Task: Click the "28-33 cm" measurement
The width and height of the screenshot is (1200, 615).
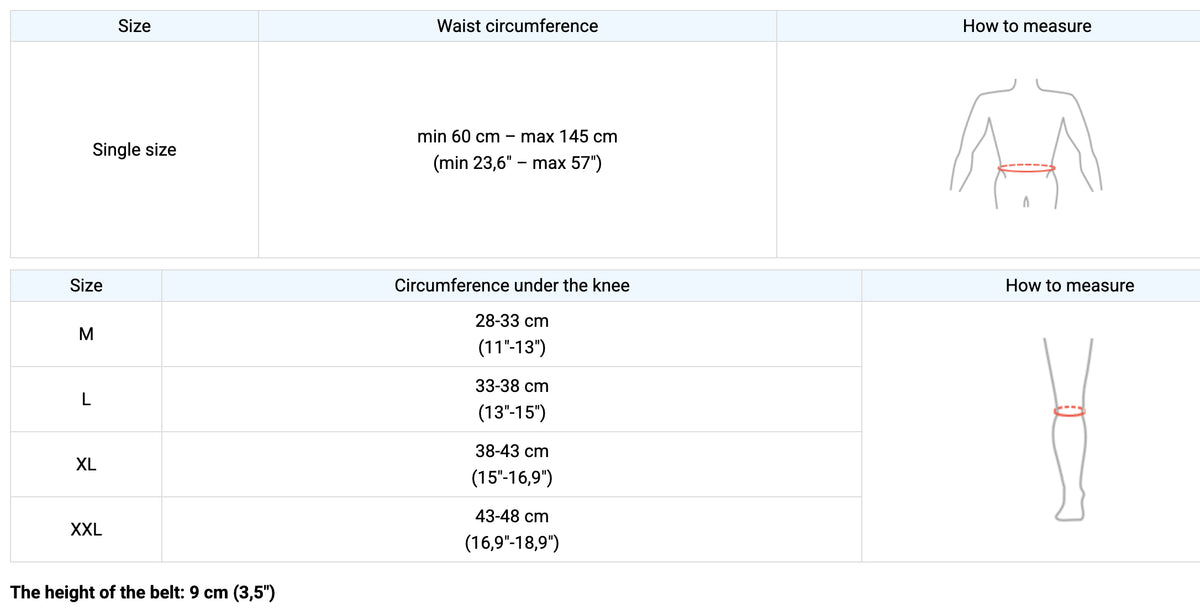Action: point(512,321)
